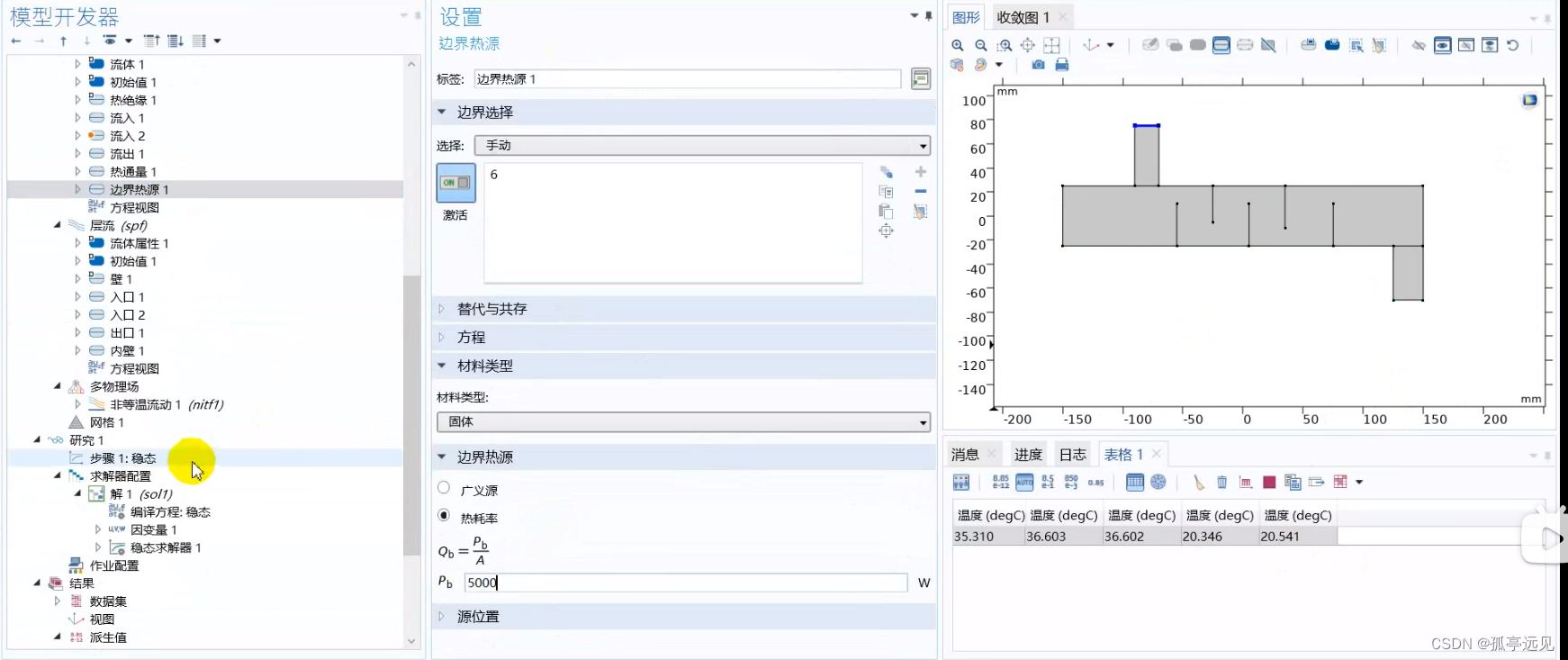Click the camera snapshot icon in graphics toolbar
The image size is (1568, 660).
[x=1039, y=65]
